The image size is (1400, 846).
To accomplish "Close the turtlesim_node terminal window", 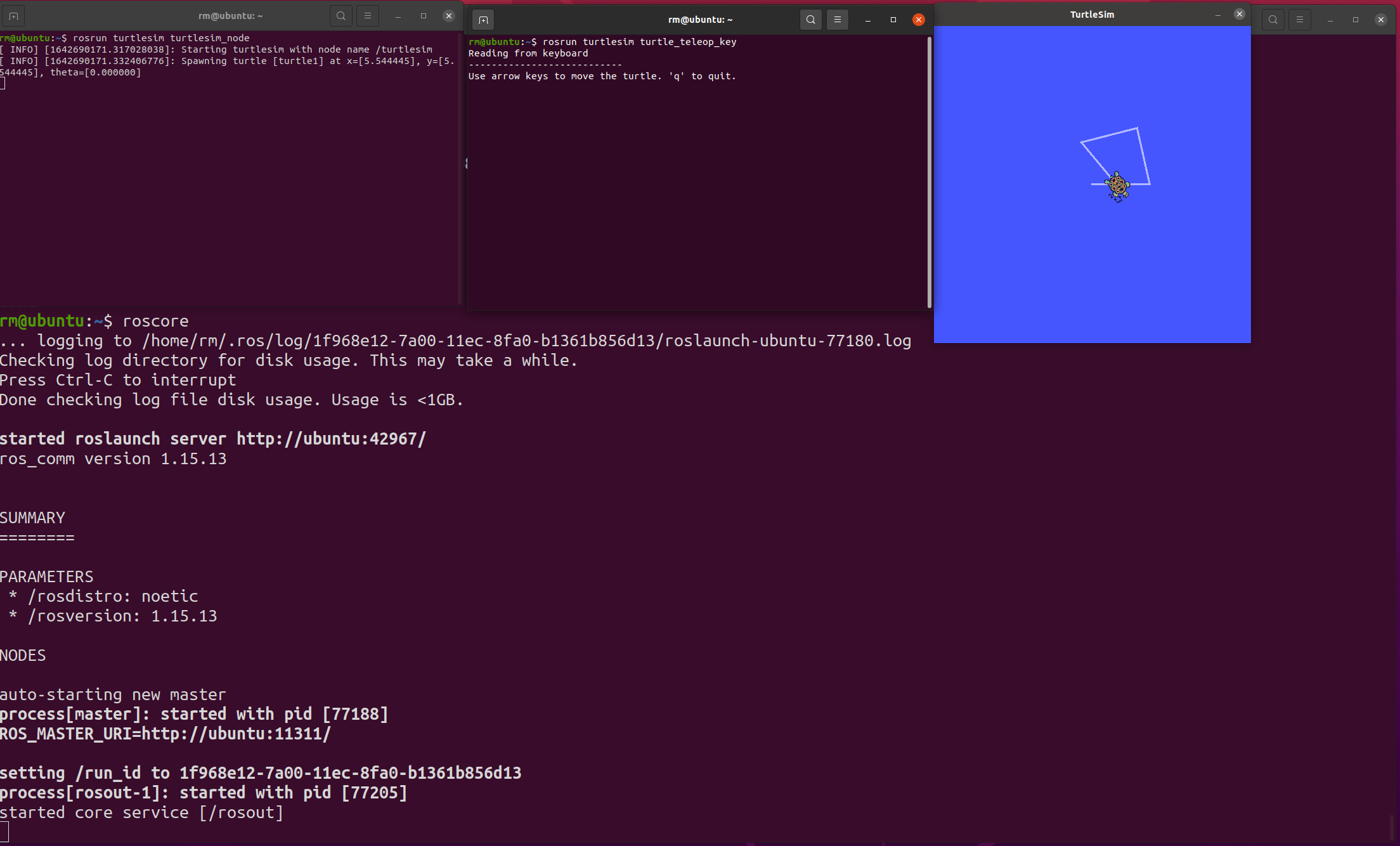I will point(449,16).
